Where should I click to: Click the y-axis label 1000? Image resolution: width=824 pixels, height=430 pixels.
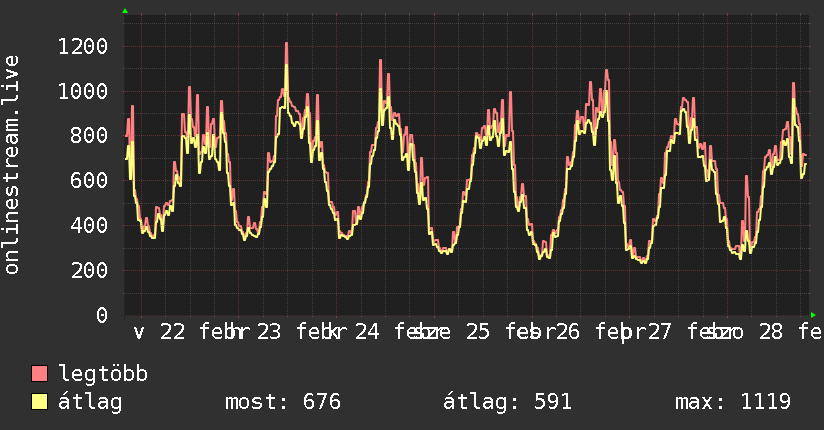point(83,91)
